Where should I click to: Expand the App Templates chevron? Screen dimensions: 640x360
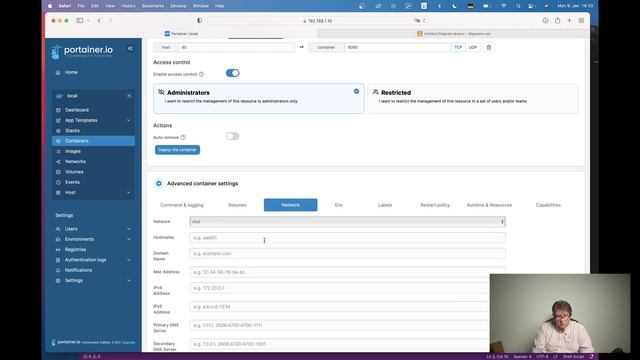[129, 120]
